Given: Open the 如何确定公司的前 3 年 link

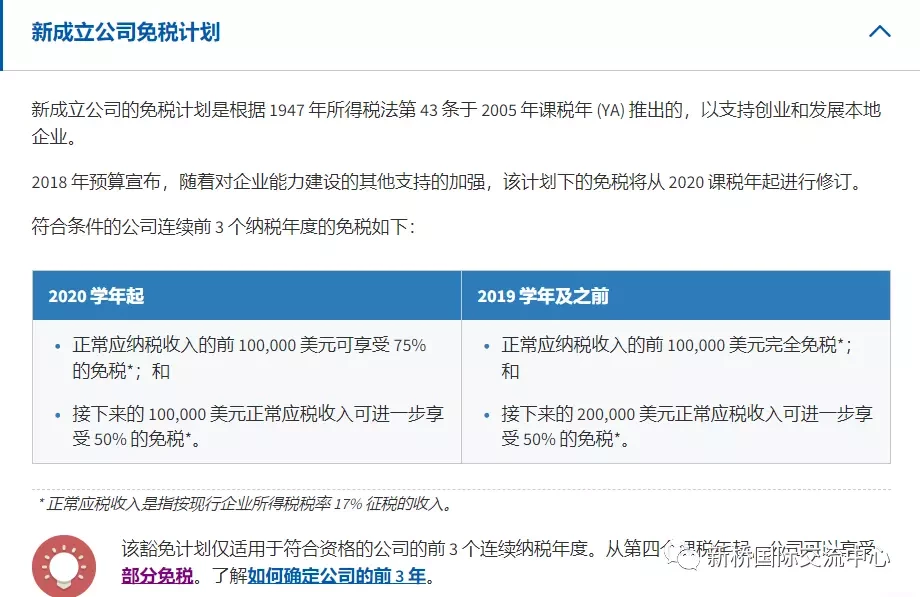Looking at the screenshot, I should tap(337, 576).
